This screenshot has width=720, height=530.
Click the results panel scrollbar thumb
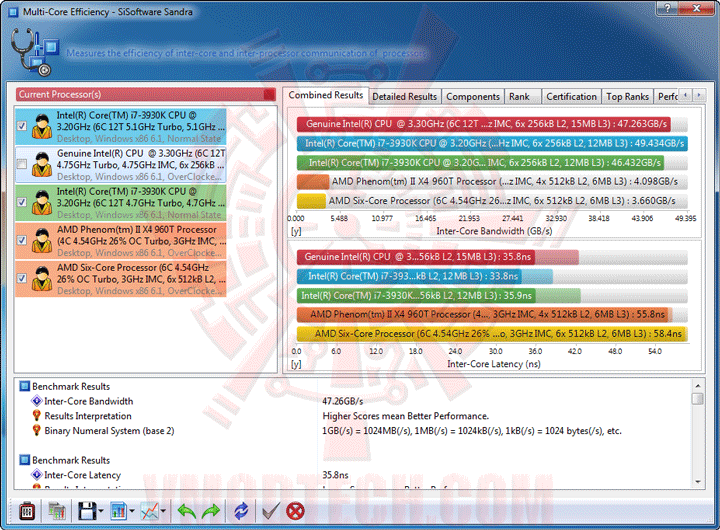[x=698, y=399]
